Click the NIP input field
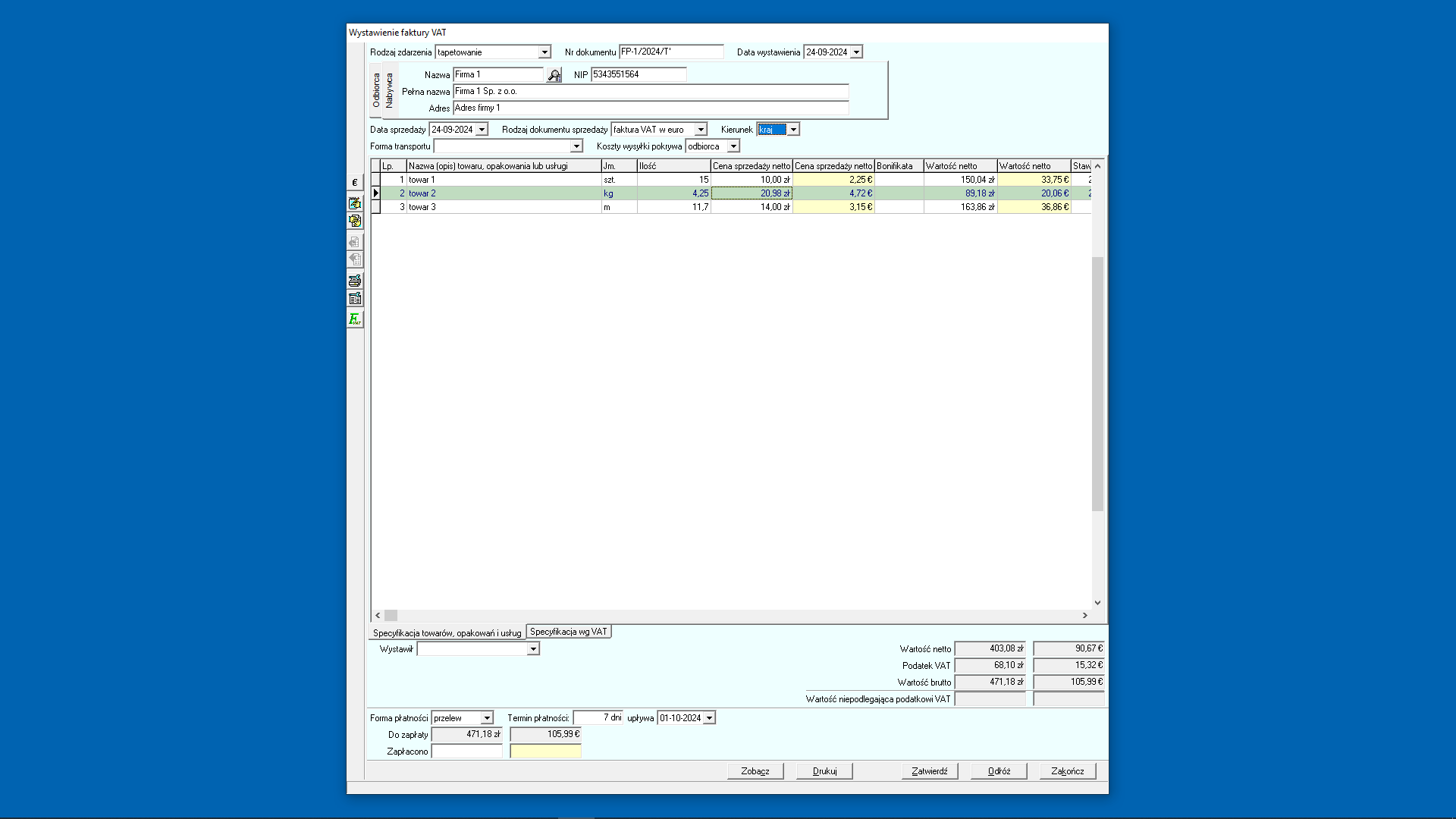 pos(639,74)
